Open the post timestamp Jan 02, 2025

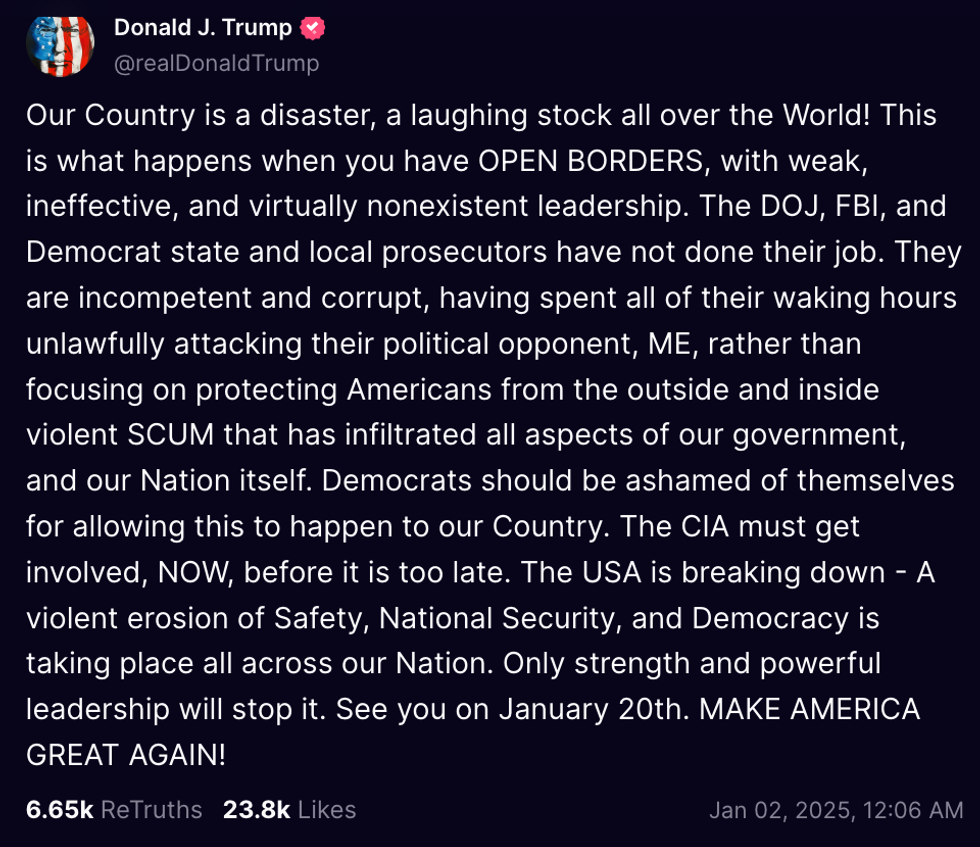pos(838,810)
